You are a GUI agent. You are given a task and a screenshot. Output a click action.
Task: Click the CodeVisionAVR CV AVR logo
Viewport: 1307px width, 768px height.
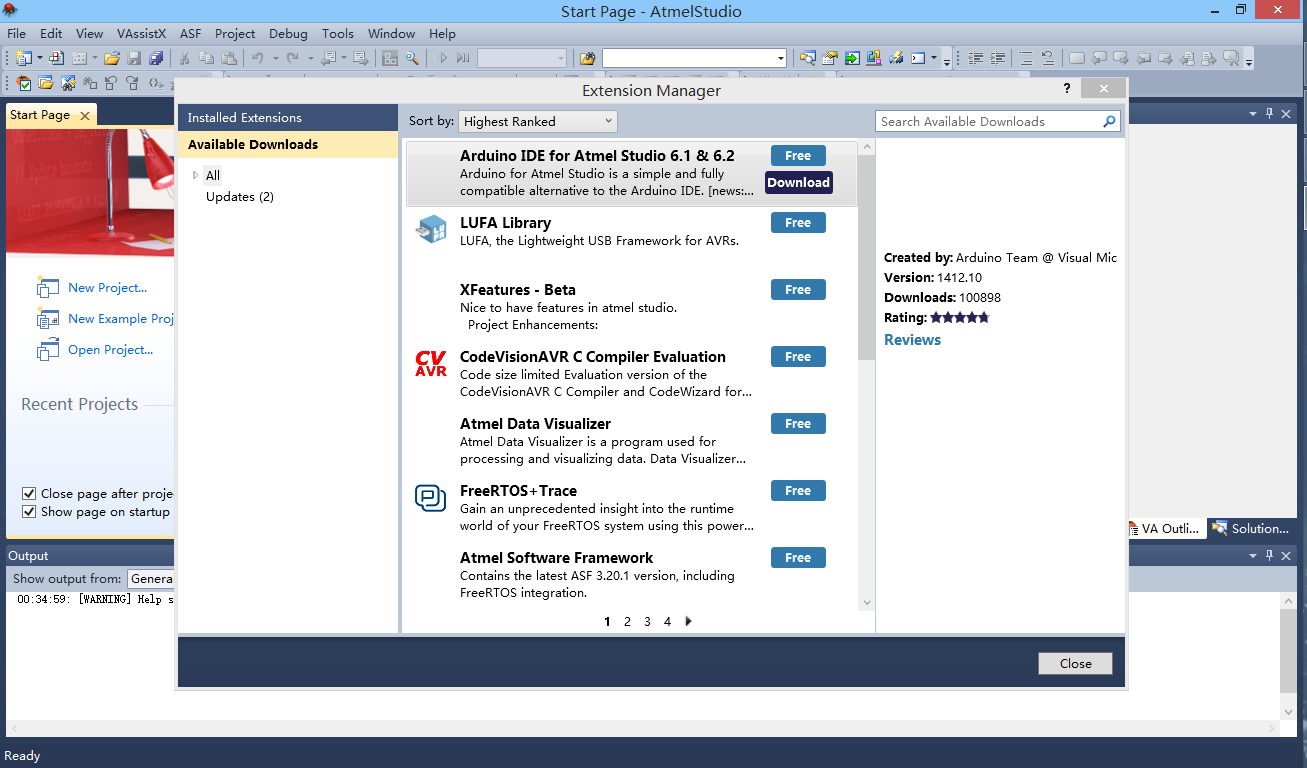(431, 364)
